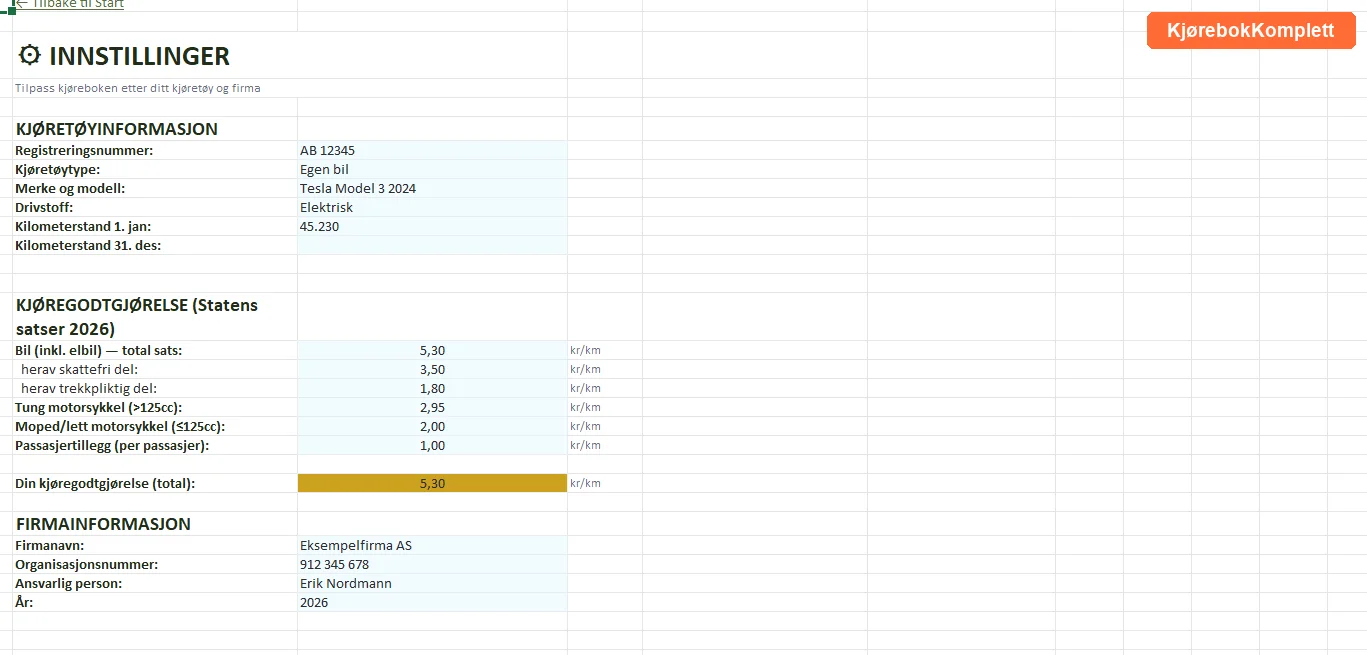Click the 'kr/km' unit in the Moped row
The image size is (1367, 655).
click(x=585, y=427)
